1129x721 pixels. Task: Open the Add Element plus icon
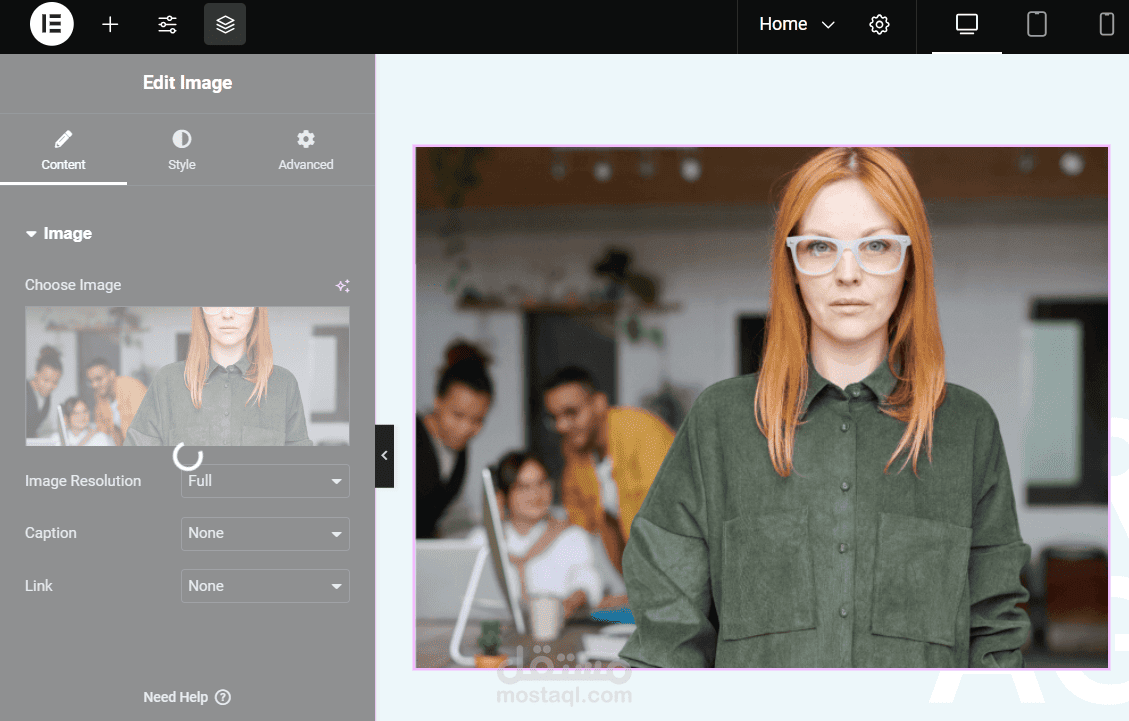point(110,24)
